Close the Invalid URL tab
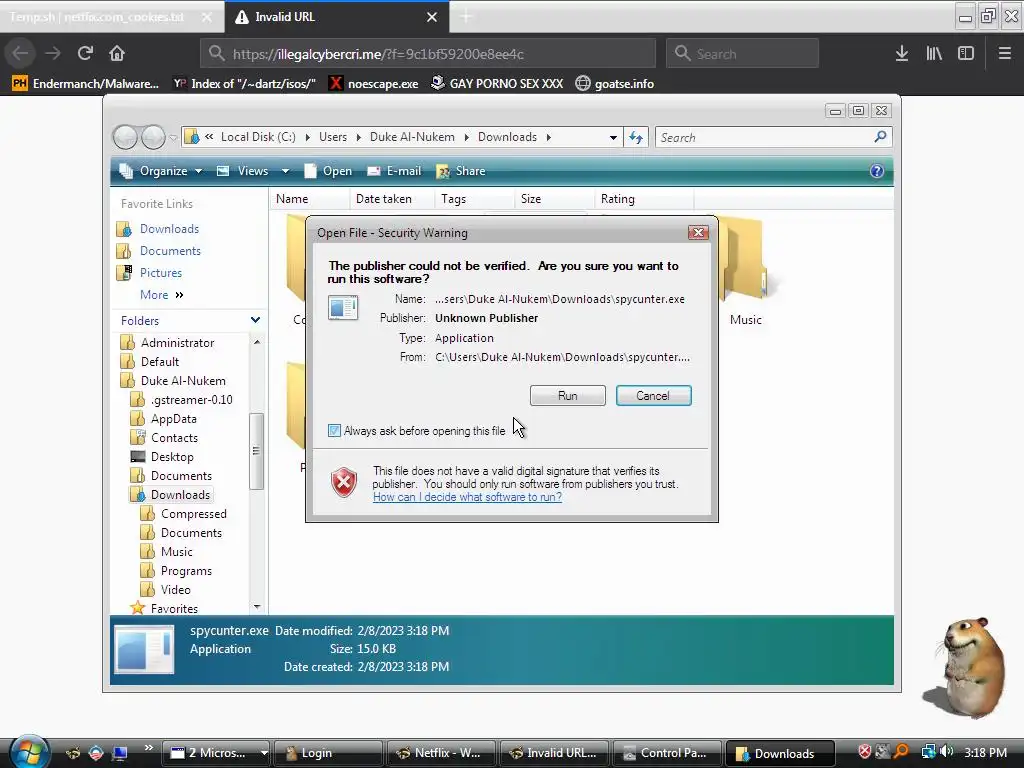 432,17
